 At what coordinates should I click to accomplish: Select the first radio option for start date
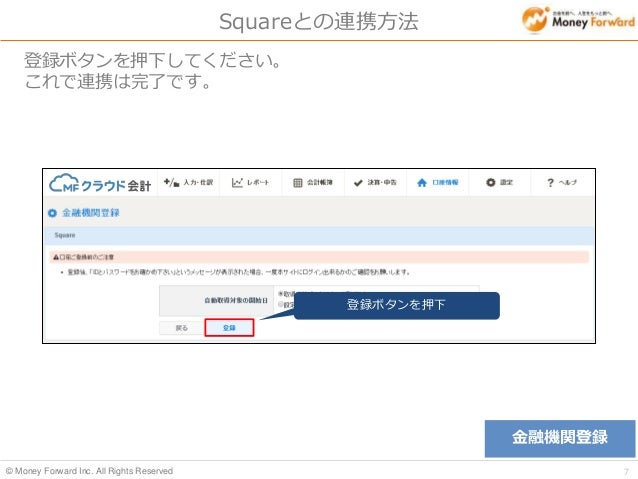click(280, 293)
